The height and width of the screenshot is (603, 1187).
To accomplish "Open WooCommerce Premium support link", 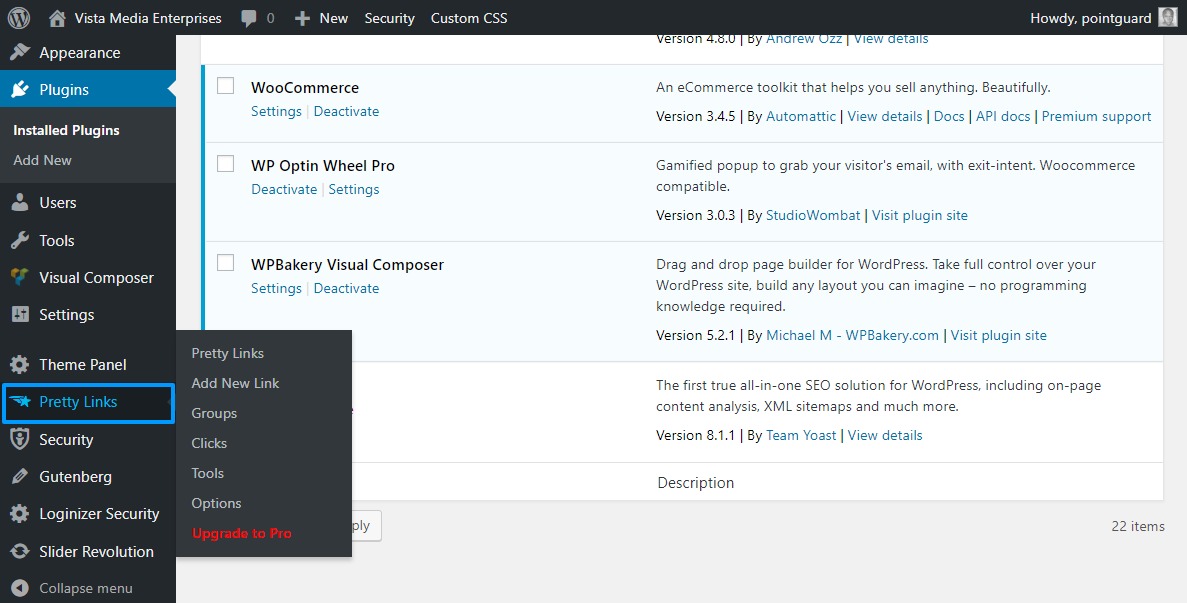I will pos(1096,117).
